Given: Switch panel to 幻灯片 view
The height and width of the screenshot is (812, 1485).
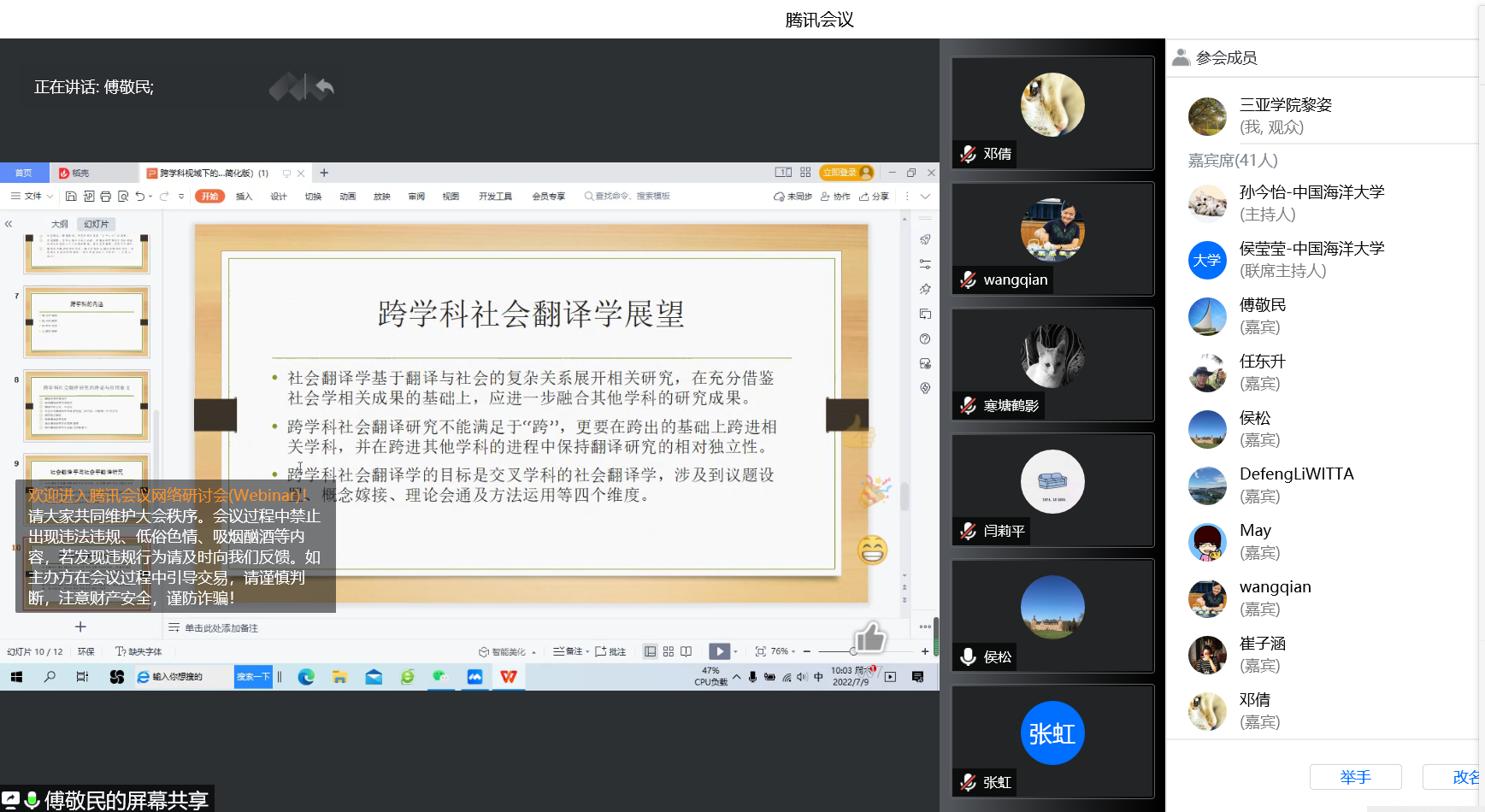Looking at the screenshot, I should coord(97,224).
